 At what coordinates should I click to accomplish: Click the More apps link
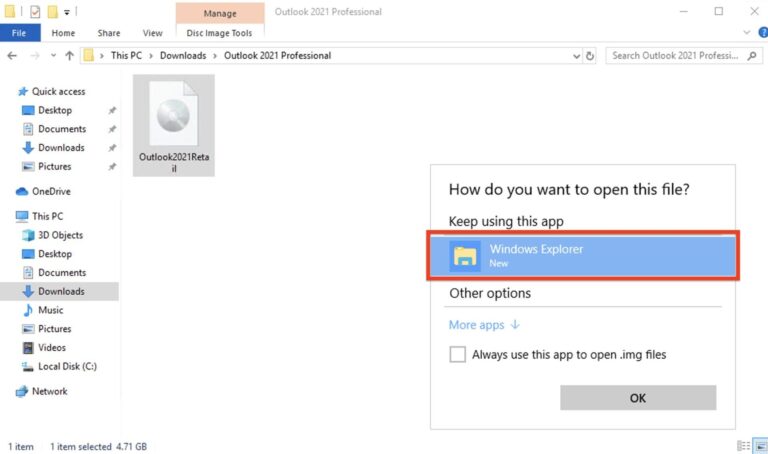click(484, 325)
